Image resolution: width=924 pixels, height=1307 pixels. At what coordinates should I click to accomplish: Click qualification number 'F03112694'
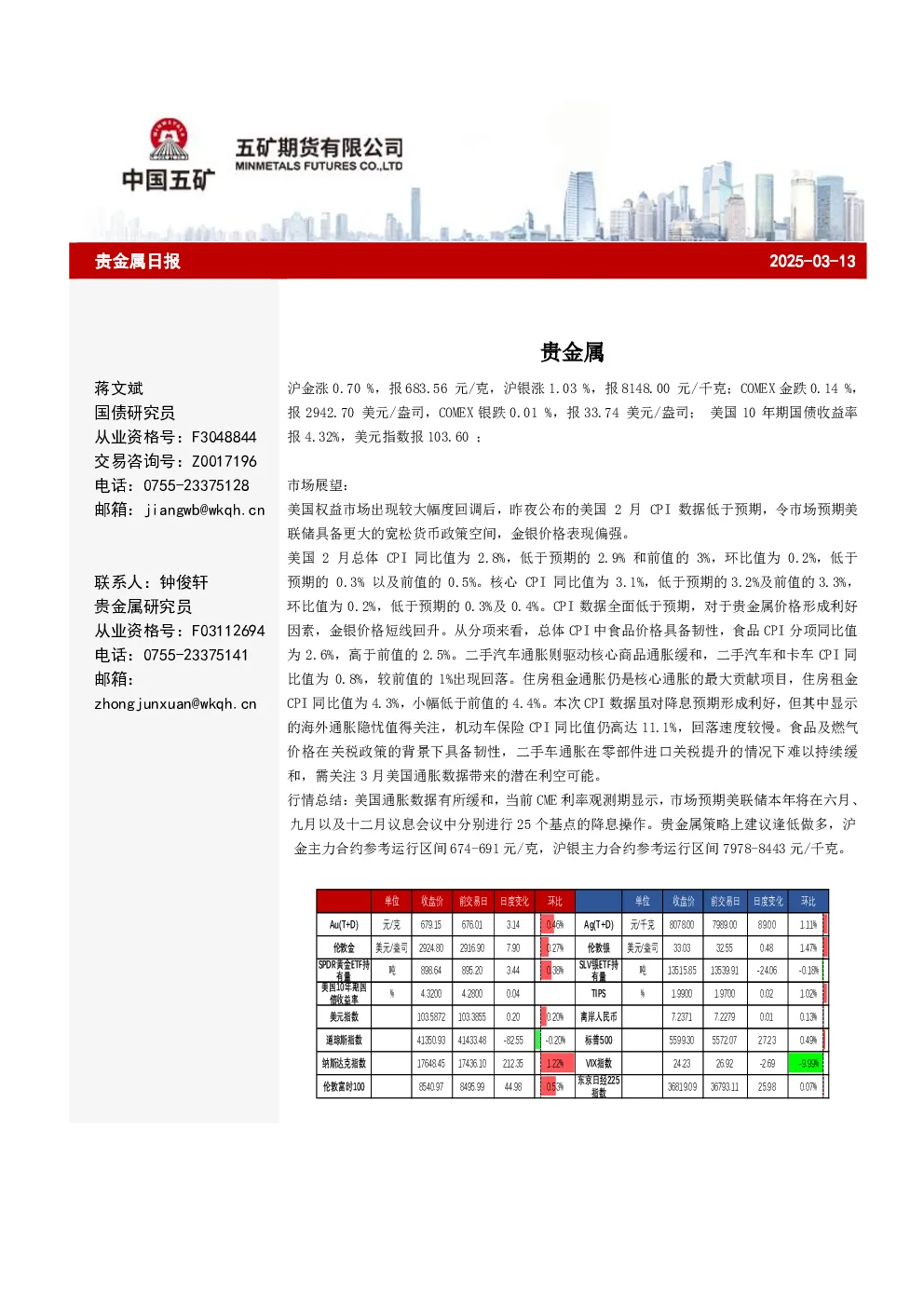228,631
